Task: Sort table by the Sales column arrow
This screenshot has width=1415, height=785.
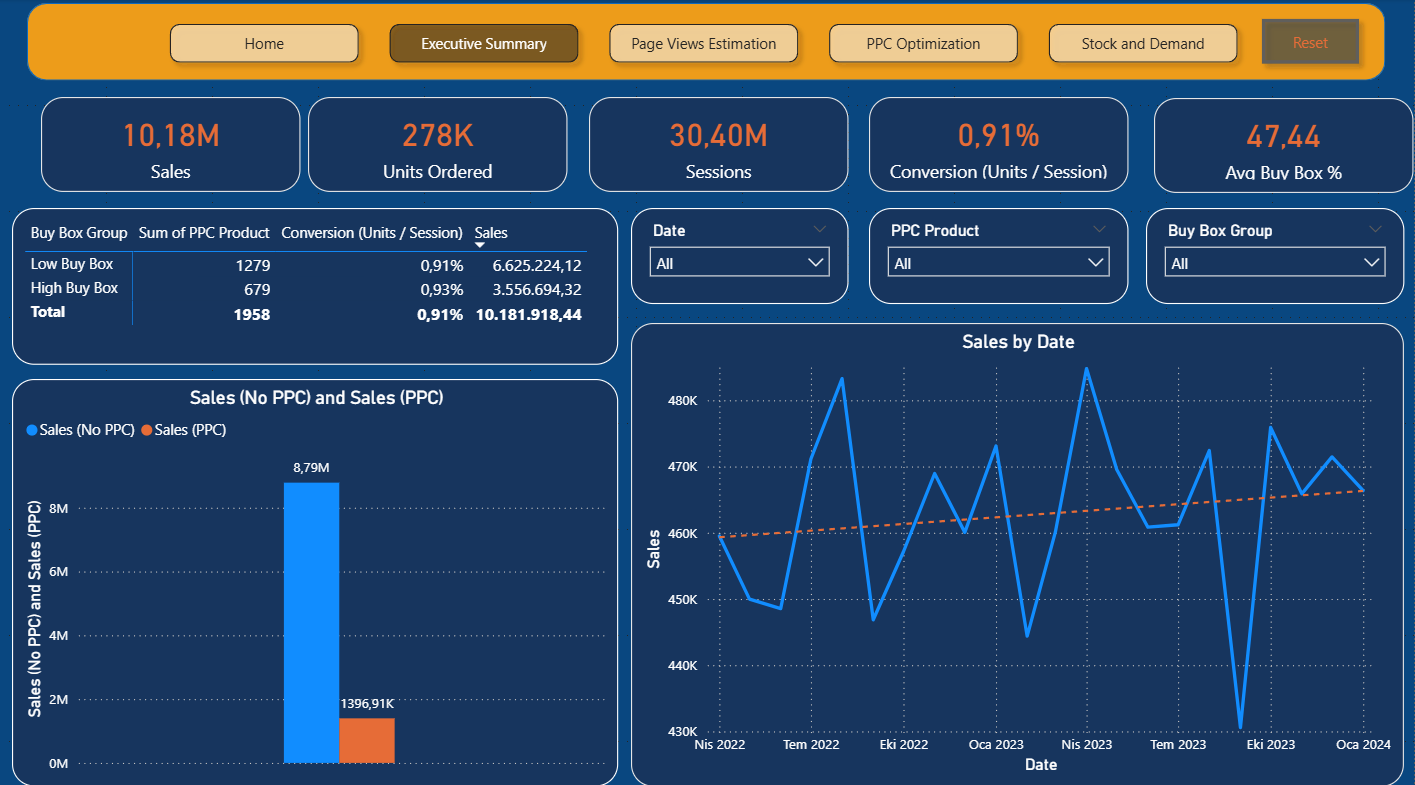Action: click(x=479, y=245)
